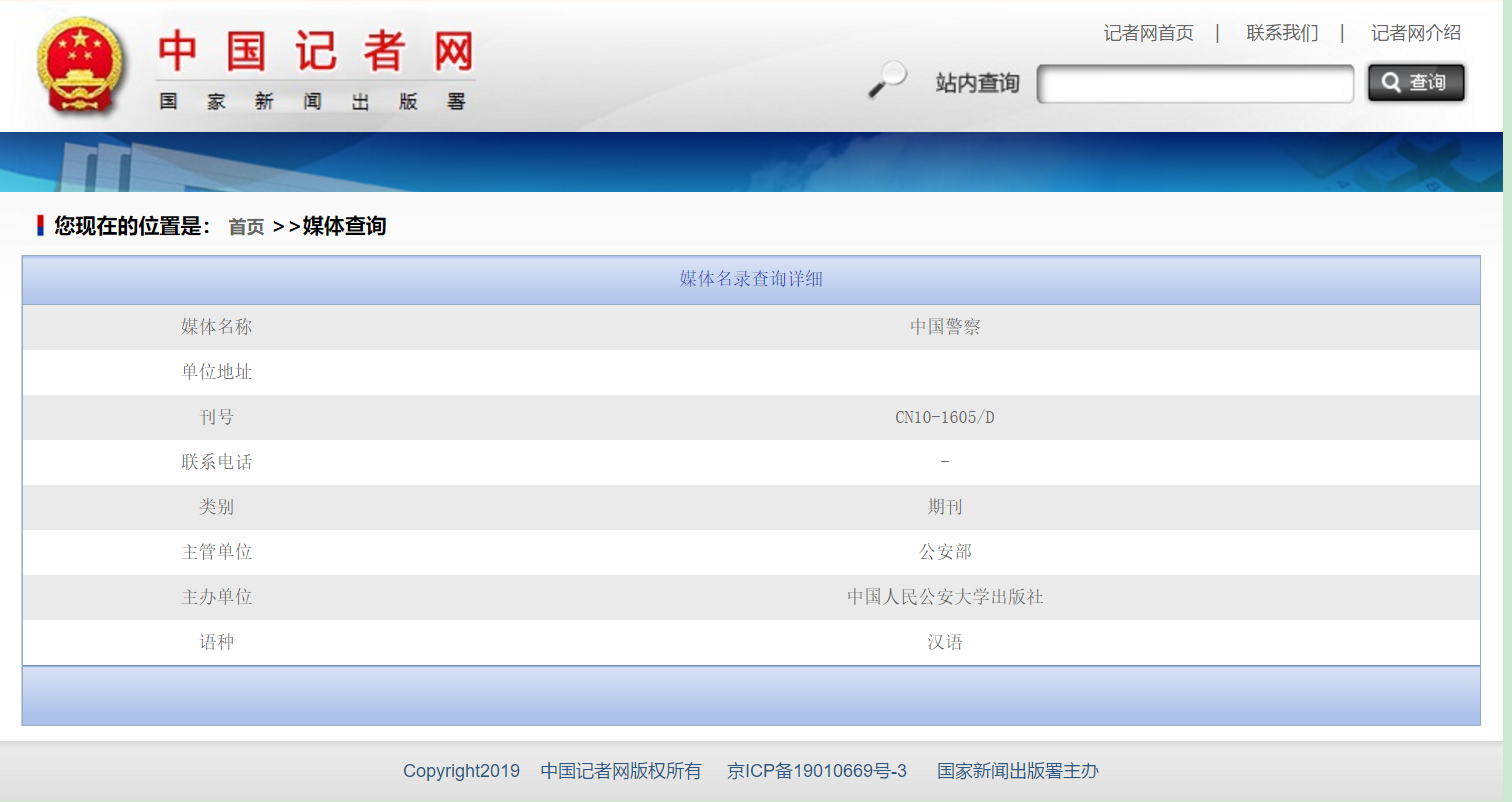Viewport: 1512px width, 802px height.
Task: Click the 刊号 label cell
Action: tap(217, 417)
